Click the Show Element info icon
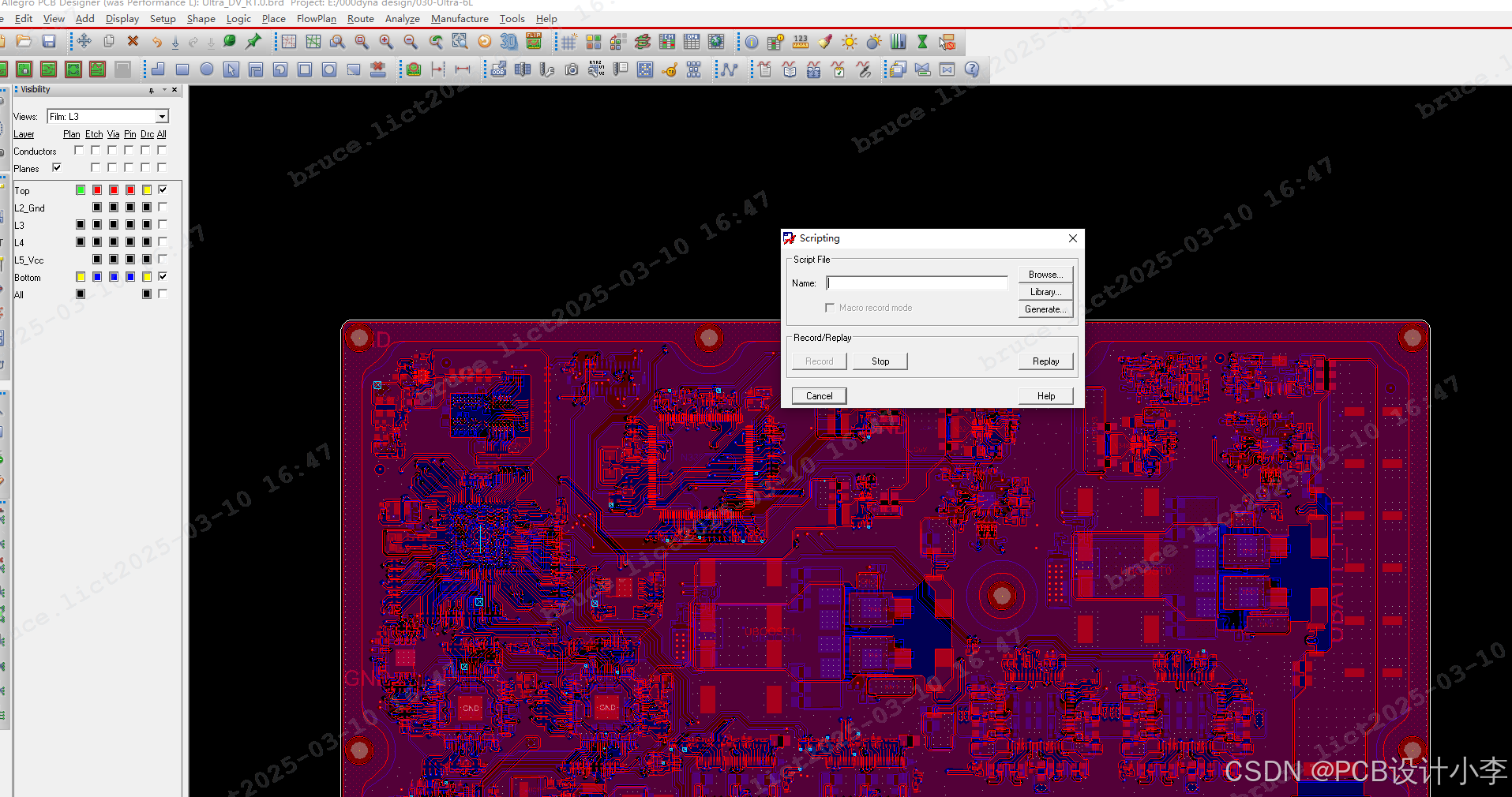 click(x=752, y=41)
